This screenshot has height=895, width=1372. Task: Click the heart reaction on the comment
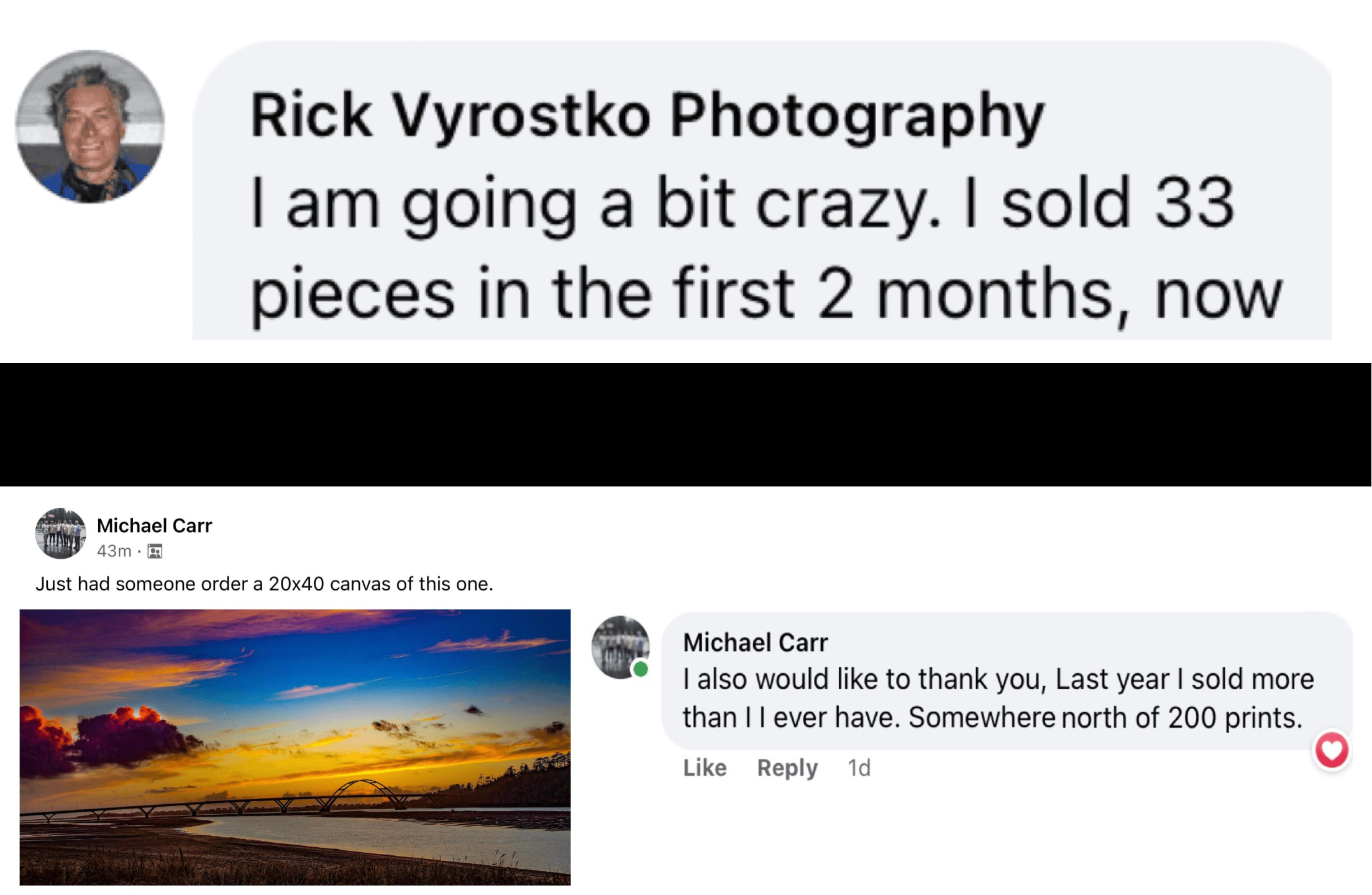pyautogui.click(x=1331, y=750)
